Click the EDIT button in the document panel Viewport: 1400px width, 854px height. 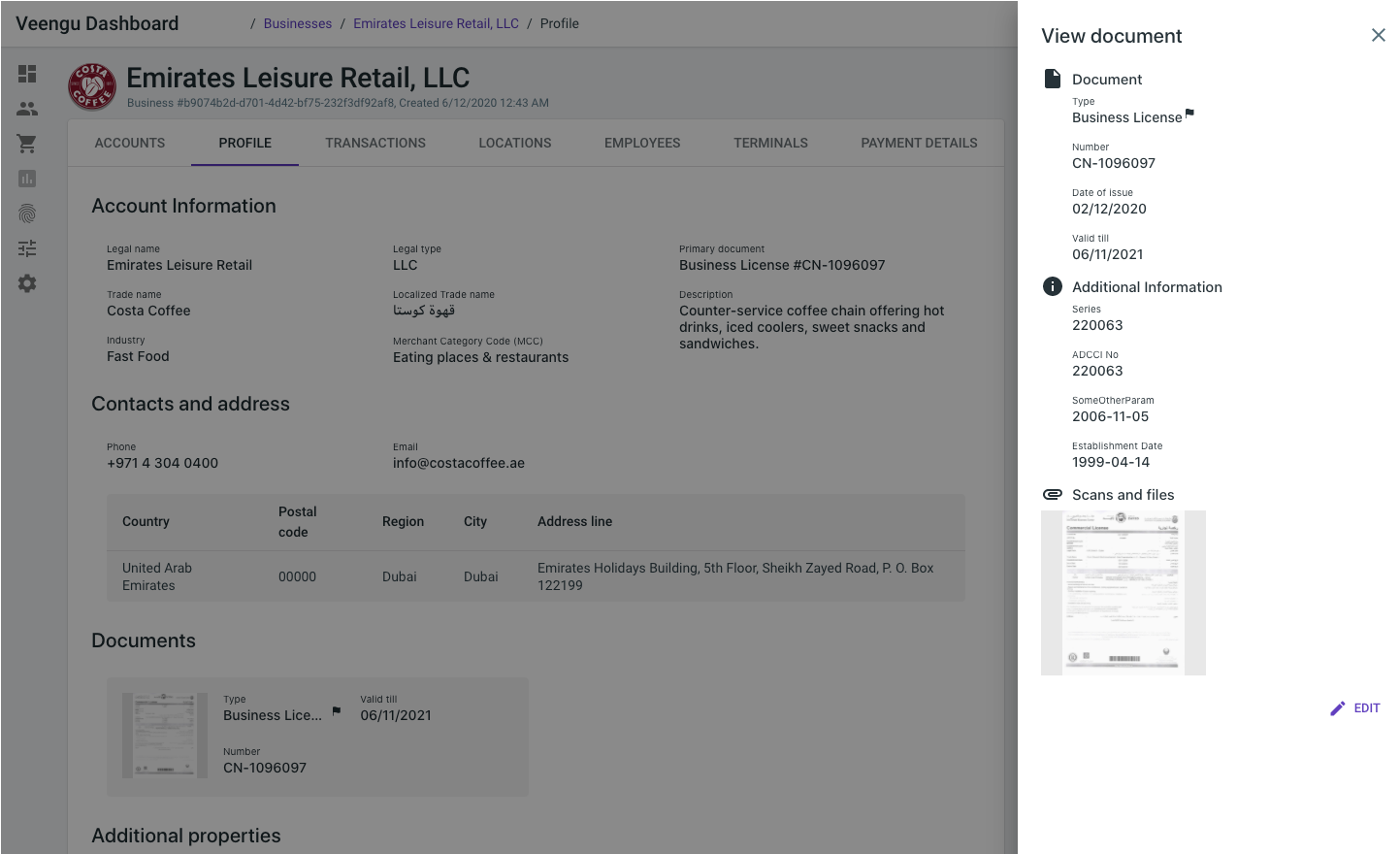1354,707
